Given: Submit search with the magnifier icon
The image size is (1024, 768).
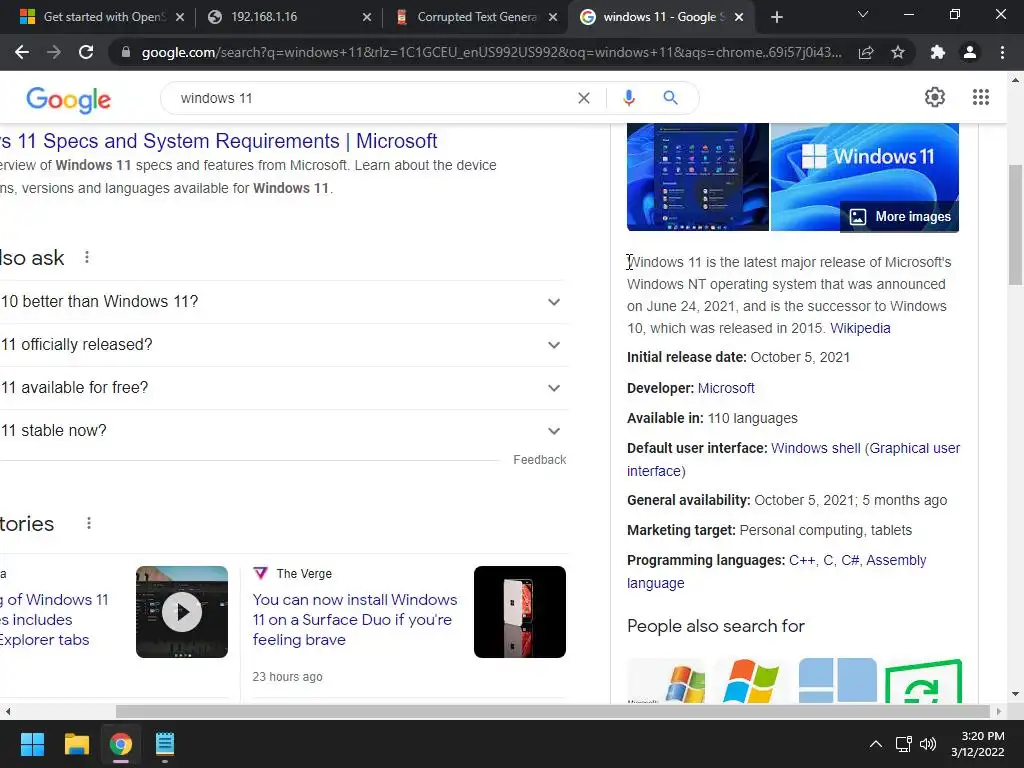Looking at the screenshot, I should click(x=670, y=98).
